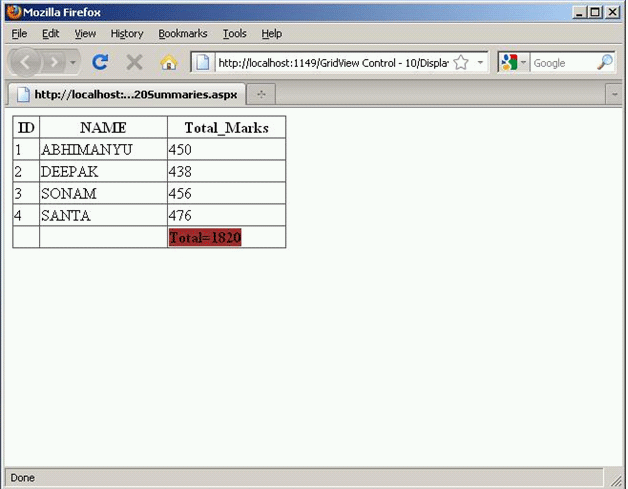
Task: Open the Tools menu
Action: tap(234, 34)
